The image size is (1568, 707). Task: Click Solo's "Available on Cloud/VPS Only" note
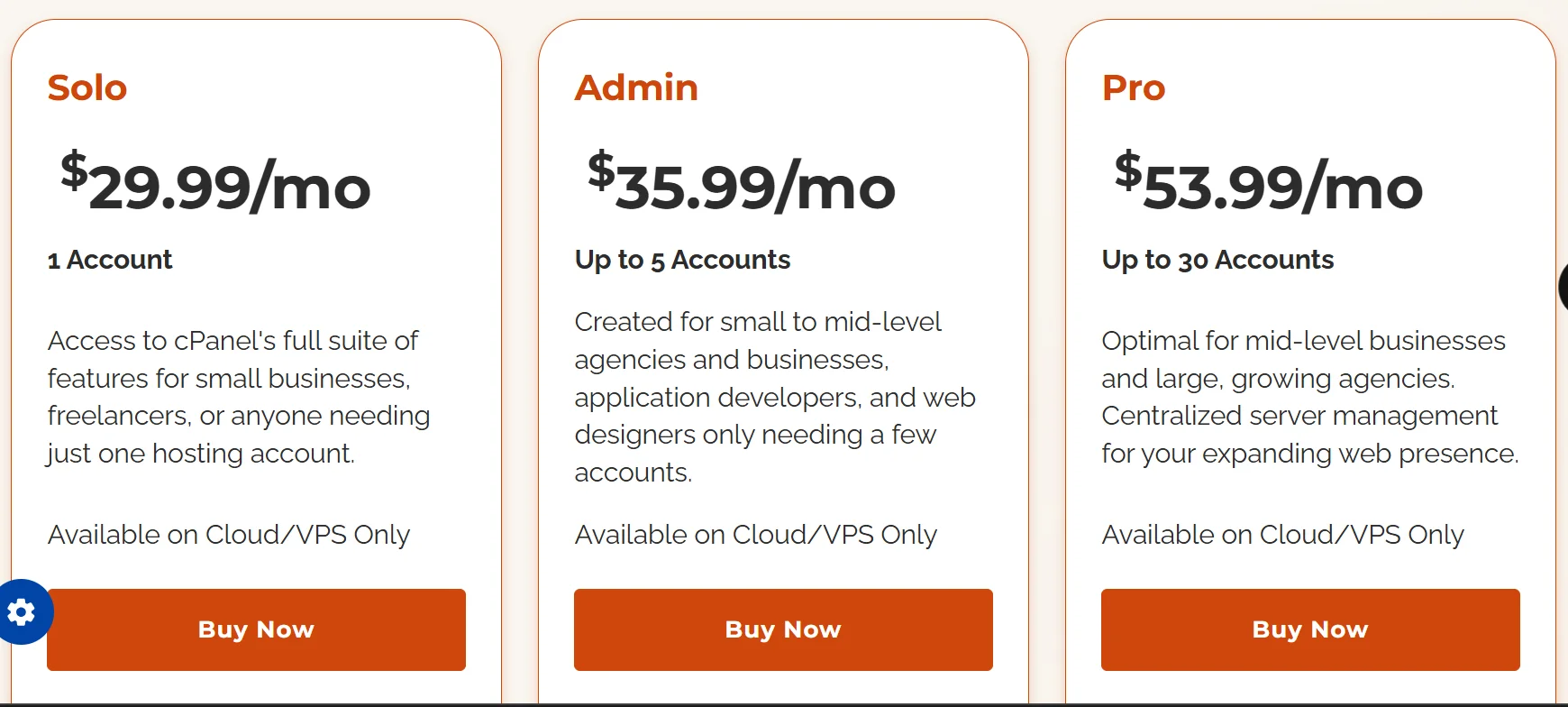(x=229, y=535)
